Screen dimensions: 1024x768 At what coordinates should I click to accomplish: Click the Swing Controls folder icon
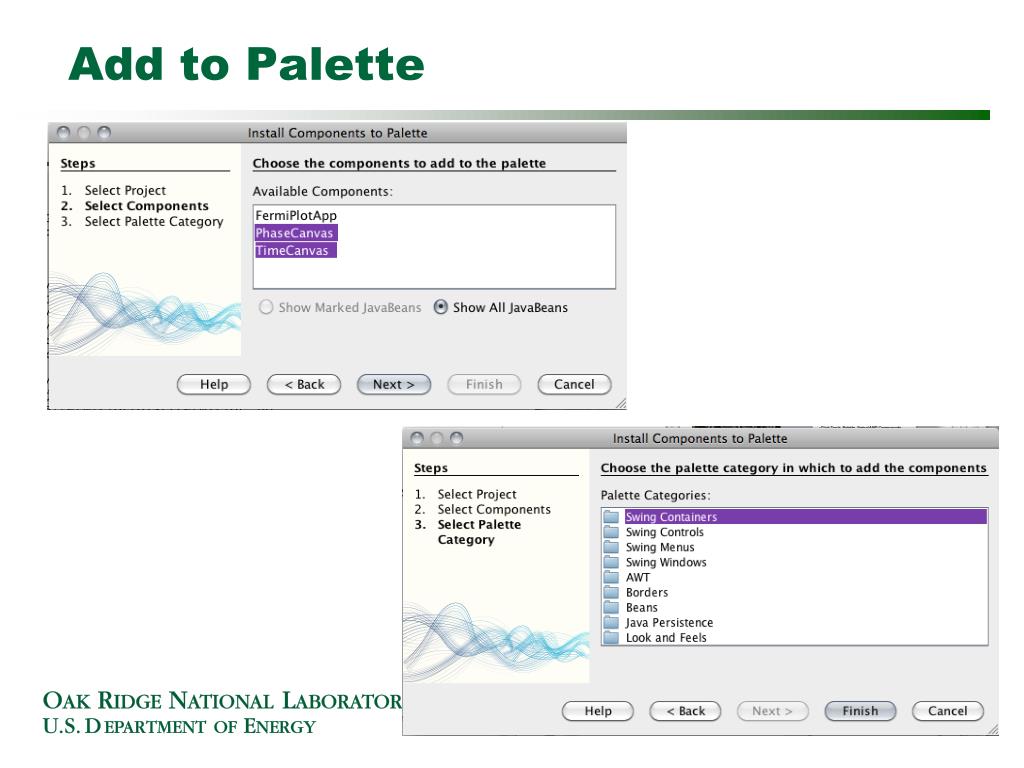611,532
